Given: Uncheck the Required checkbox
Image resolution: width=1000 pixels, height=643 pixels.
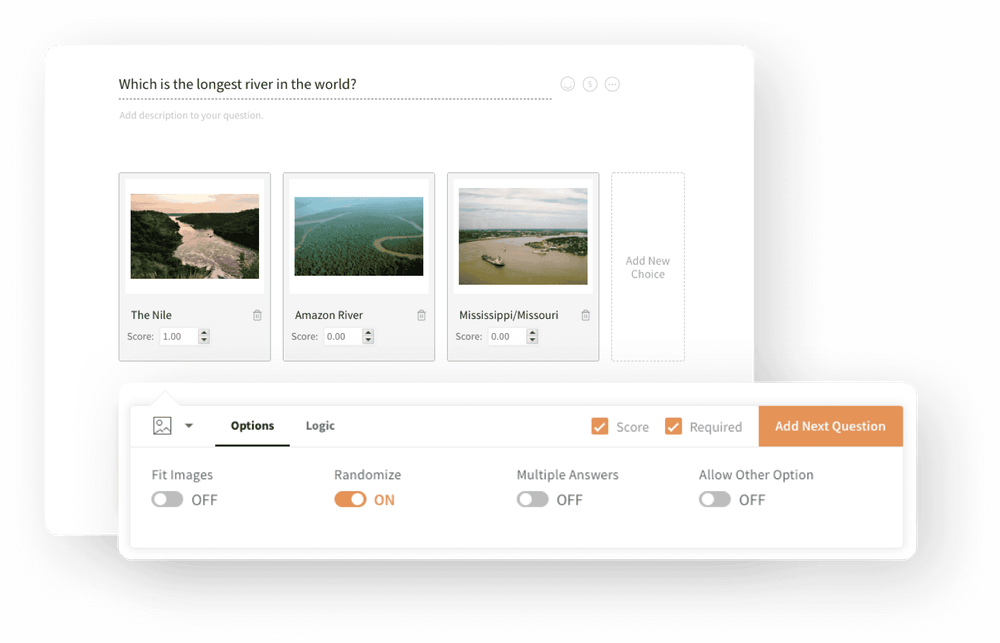Looking at the screenshot, I should point(673,426).
